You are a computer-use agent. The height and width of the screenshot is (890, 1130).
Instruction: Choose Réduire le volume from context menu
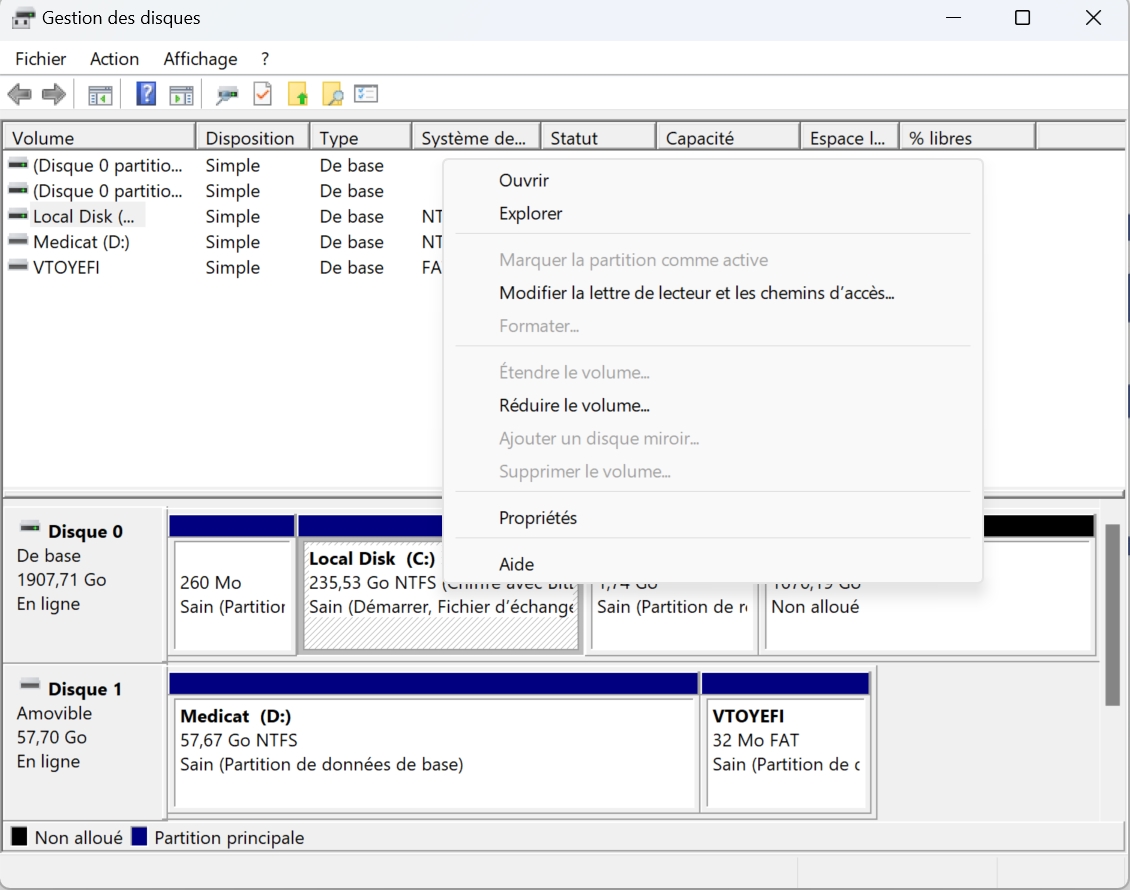pos(574,406)
